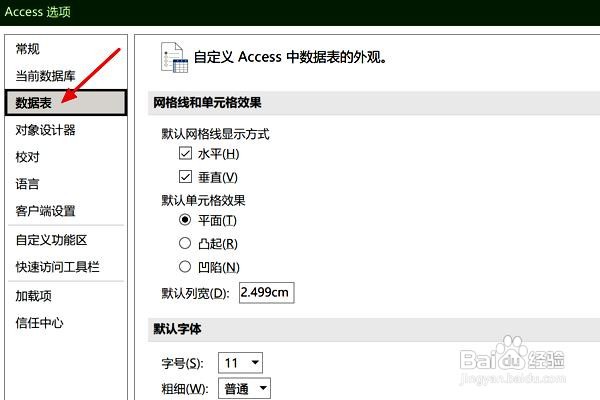This screenshot has height=400, width=600.
Task: Click the 默认列宽 input field
Action: point(267,293)
